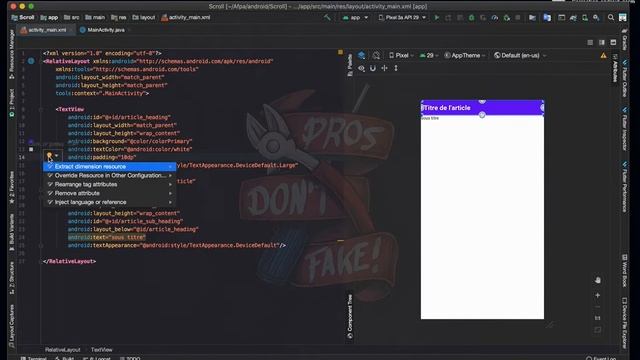The height and width of the screenshot is (360, 640).
Task: Expand the lightbulb dropdown arrow
Action: [56, 156]
